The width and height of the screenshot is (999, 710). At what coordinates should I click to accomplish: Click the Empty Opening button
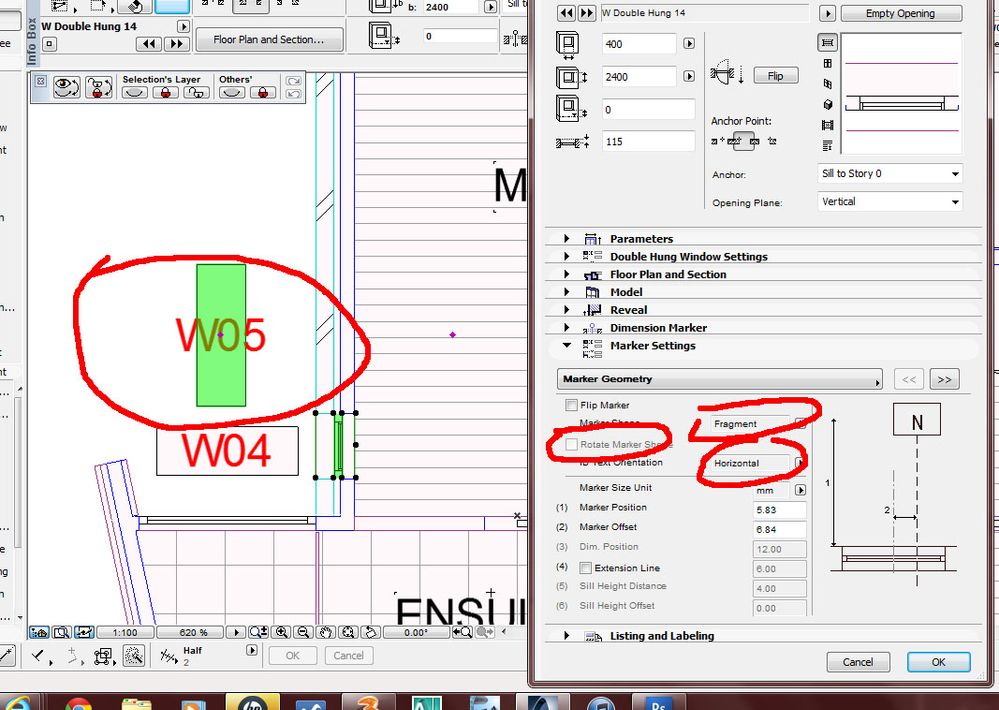point(901,13)
